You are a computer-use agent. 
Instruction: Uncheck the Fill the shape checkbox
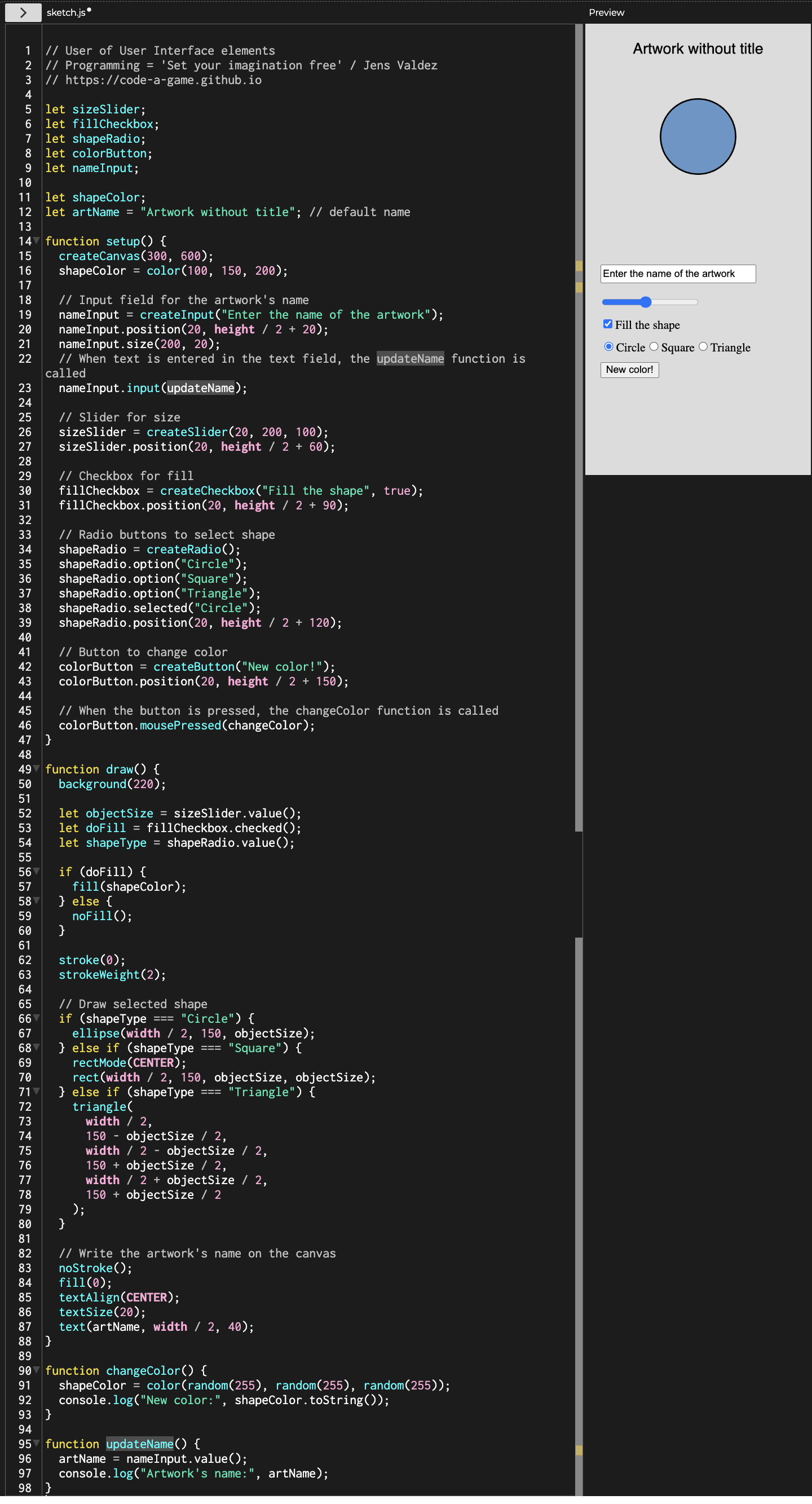point(608,324)
